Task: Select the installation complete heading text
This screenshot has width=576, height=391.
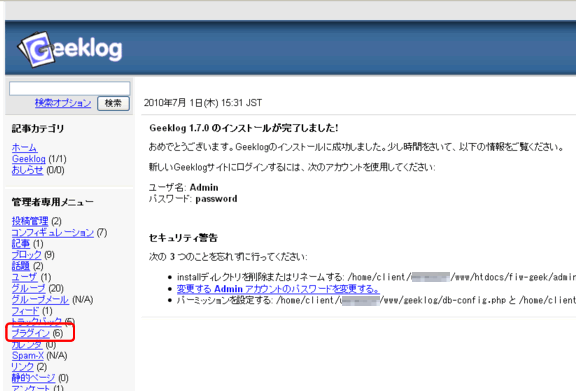Action: pyautogui.click(x=244, y=128)
